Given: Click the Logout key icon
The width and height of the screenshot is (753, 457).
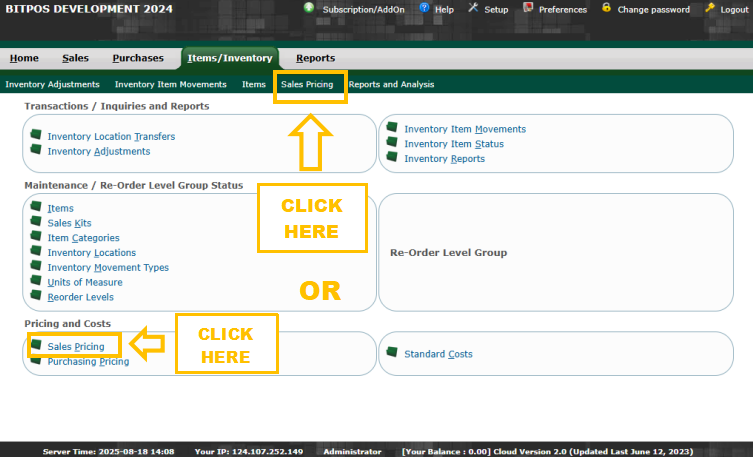Looking at the screenshot, I should point(710,8).
